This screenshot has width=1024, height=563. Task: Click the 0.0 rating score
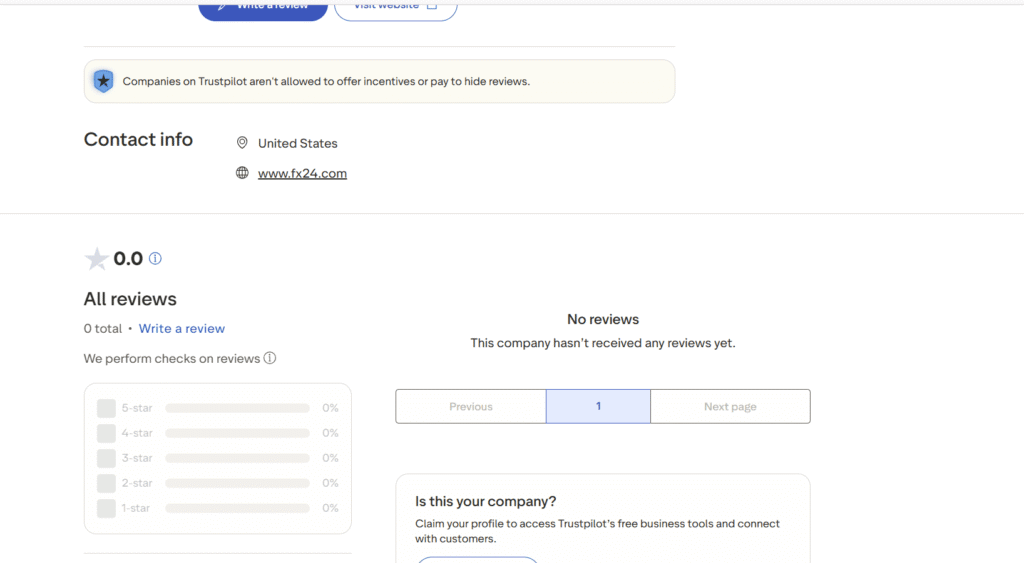pos(128,259)
